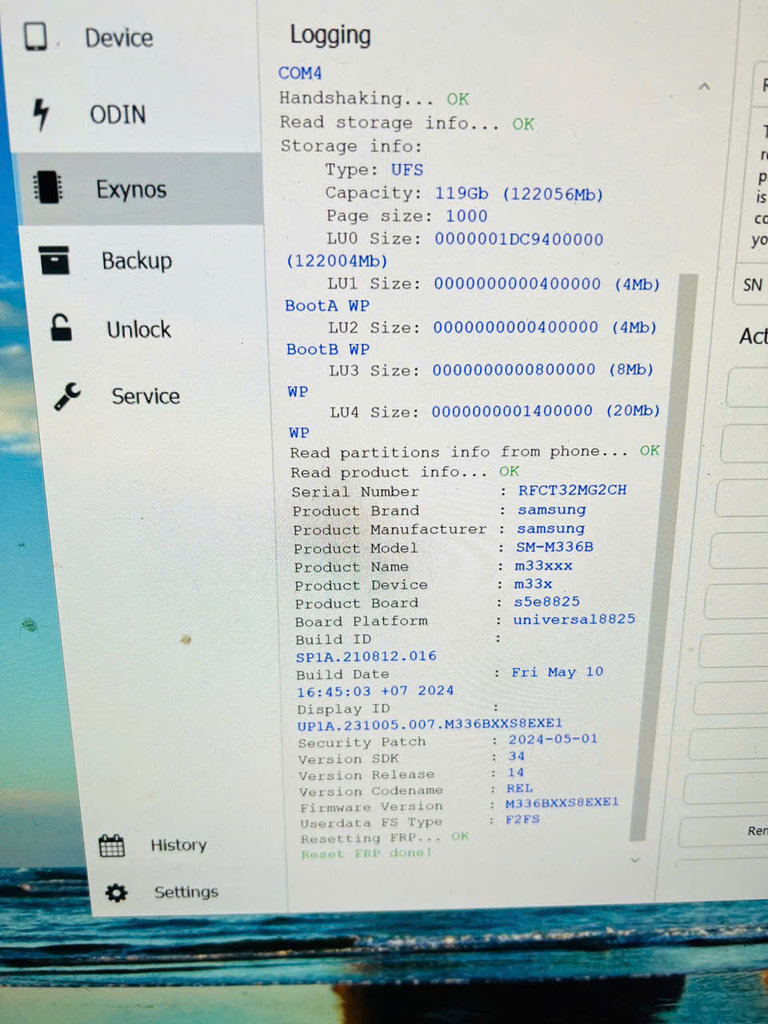Click page size value 1000
The image size is (768, 1024).
pyautogui.click(x=466, y=216)
